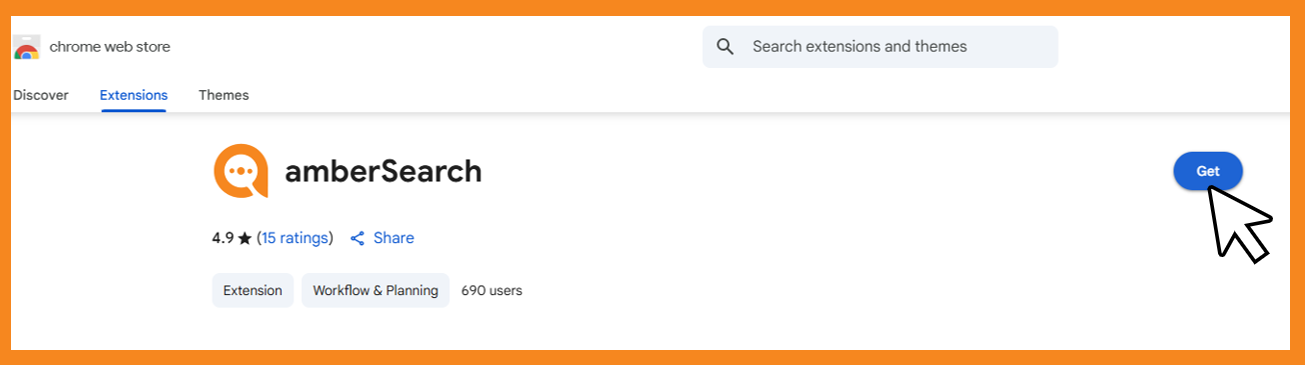
Task: Switch to the Extensions tab
Action: pos(134,95)
